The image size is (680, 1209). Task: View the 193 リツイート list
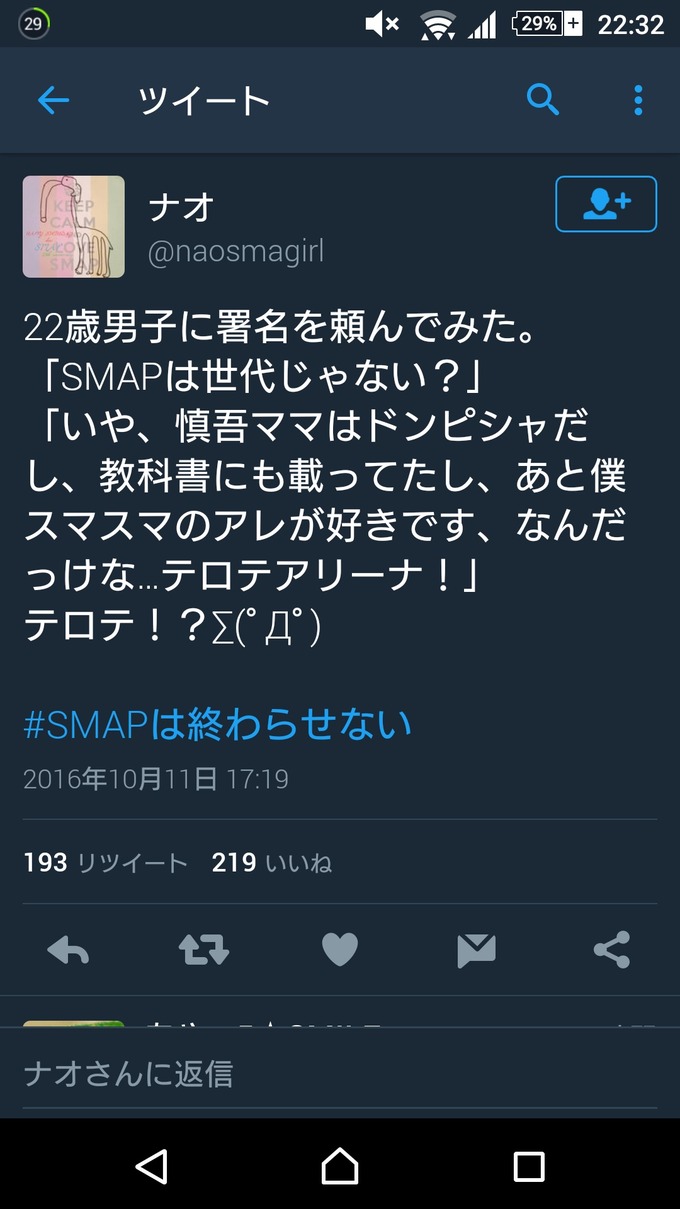tap(105, 862)
